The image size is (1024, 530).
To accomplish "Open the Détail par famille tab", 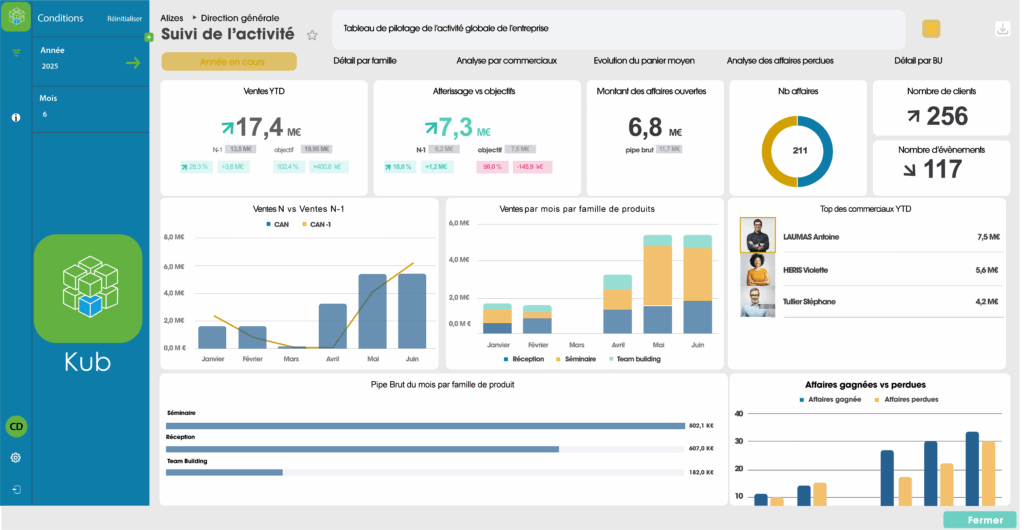I will 365,61.
